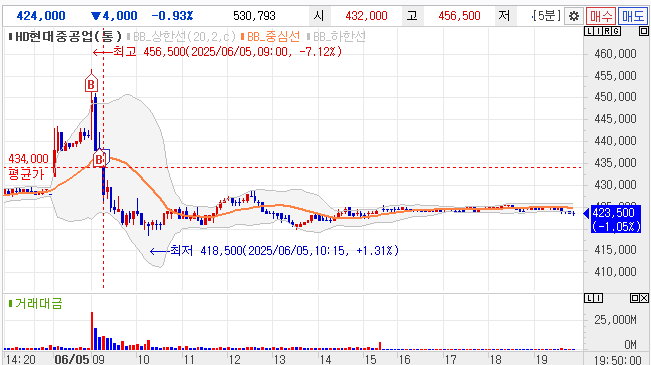The height and width of the screenshot is (365, 651).
Task: Click the blue 매도 sell button
Action: pos(633,16)
